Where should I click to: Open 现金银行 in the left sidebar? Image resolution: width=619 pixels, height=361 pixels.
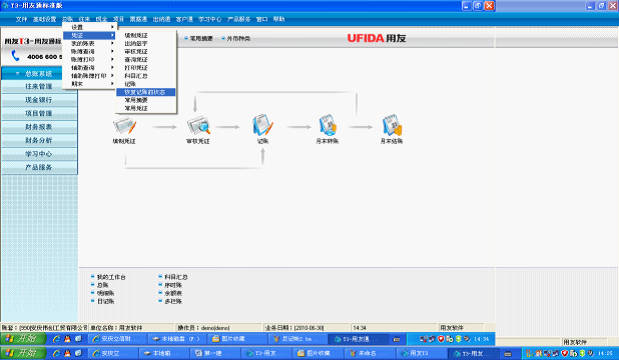point(39,100)
